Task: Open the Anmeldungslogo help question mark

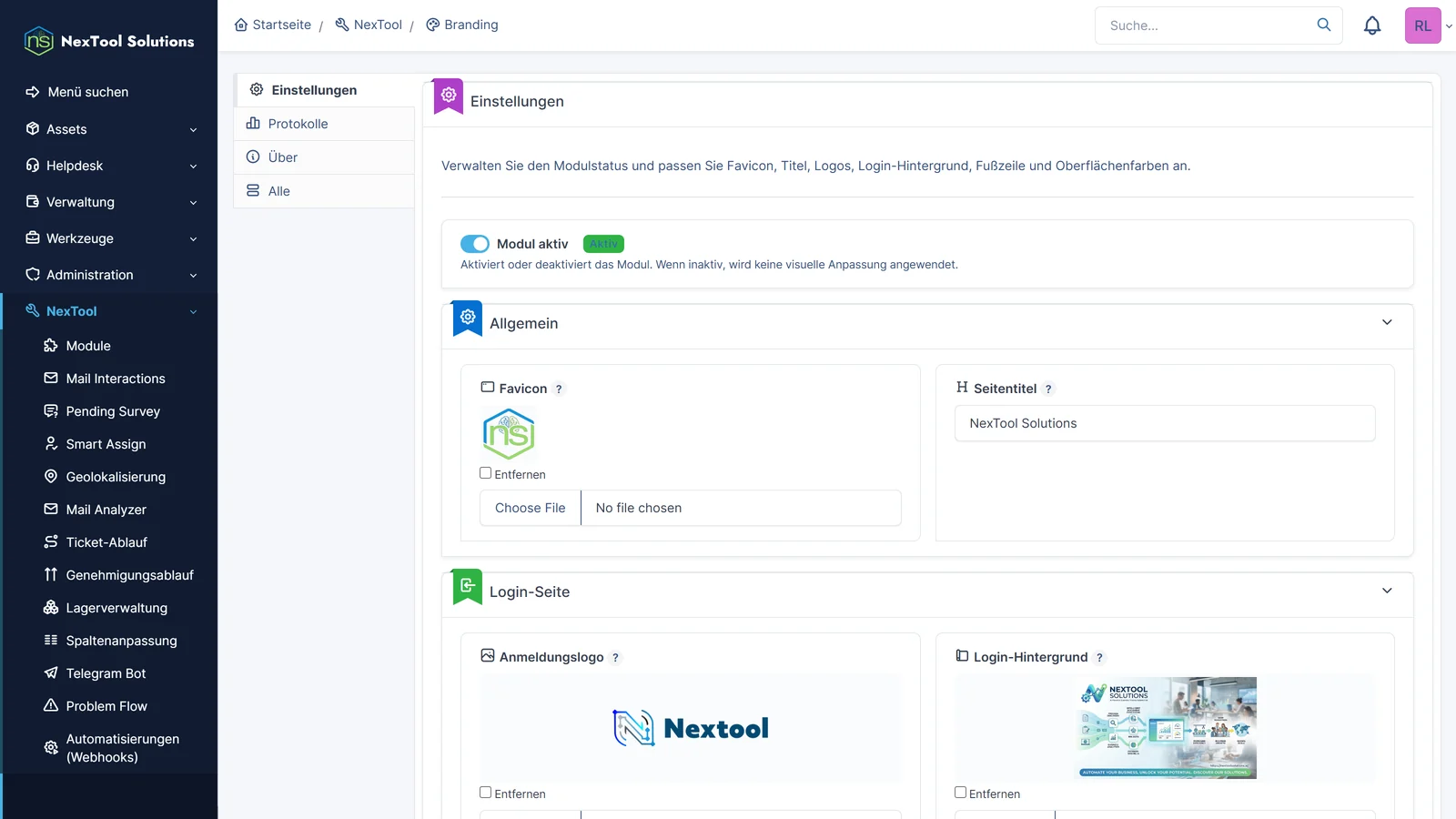Action: coord(615,657)
